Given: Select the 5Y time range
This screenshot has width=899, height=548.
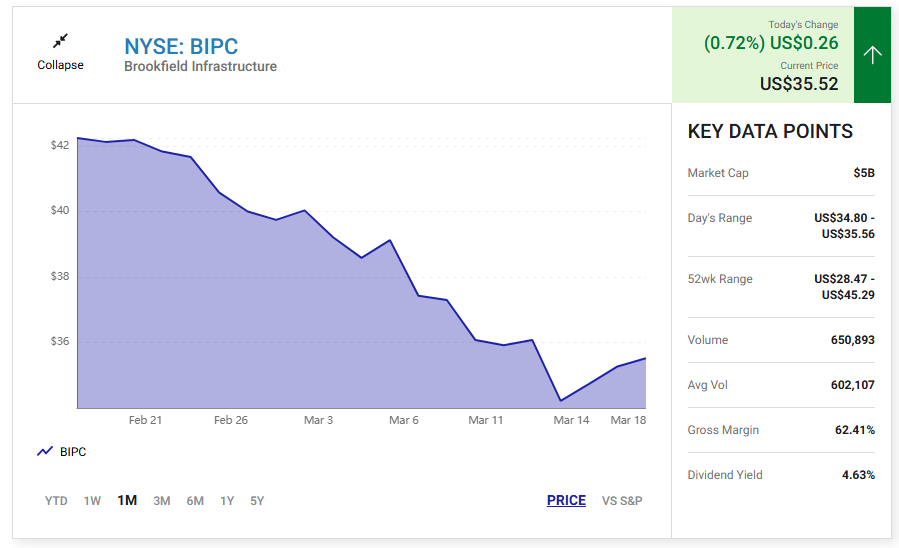Looking at the screenshot, I should [x=257, y=500].
